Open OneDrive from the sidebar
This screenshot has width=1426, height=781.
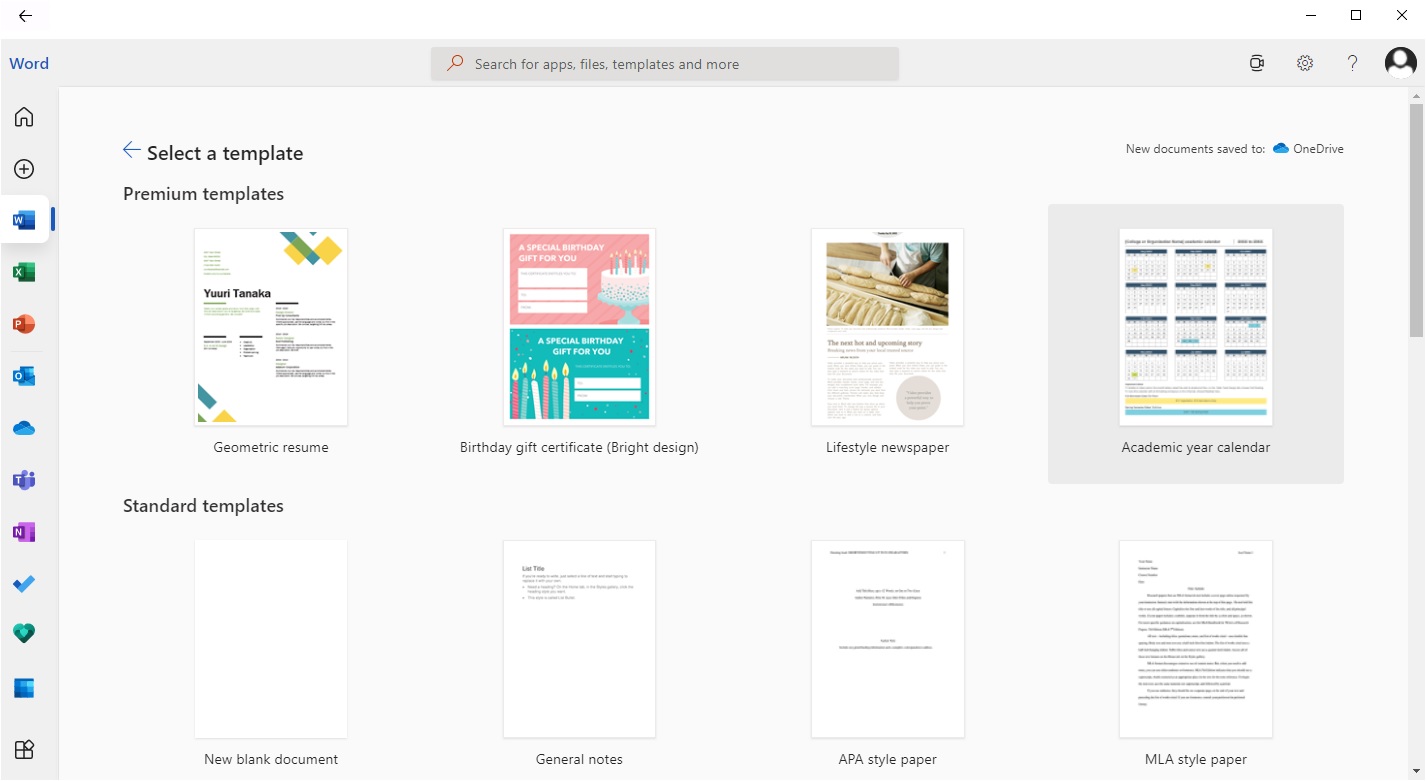click(23, 427)
